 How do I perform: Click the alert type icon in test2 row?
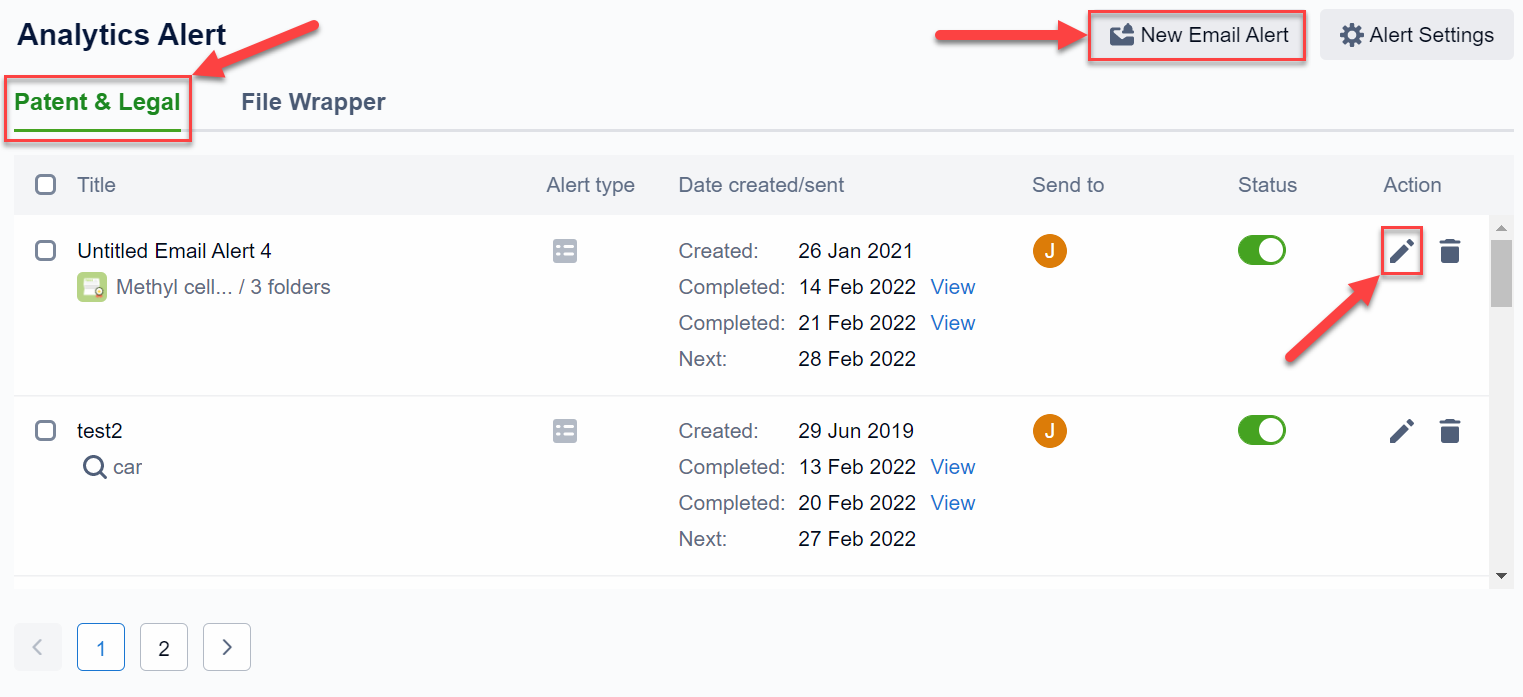[565, 431]
